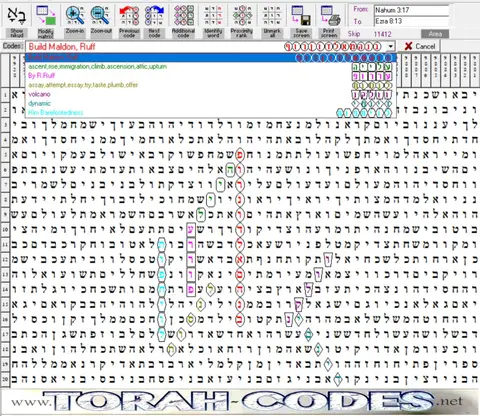
Task: Click the Zoom-in magnifier icon
Action: [75, 15]
